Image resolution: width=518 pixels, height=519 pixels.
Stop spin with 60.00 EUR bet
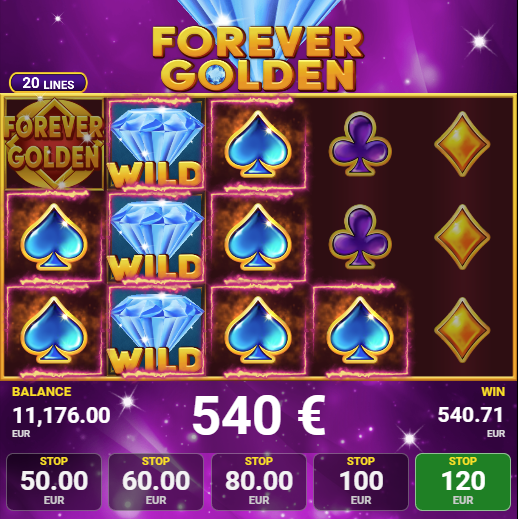(156, 482)
